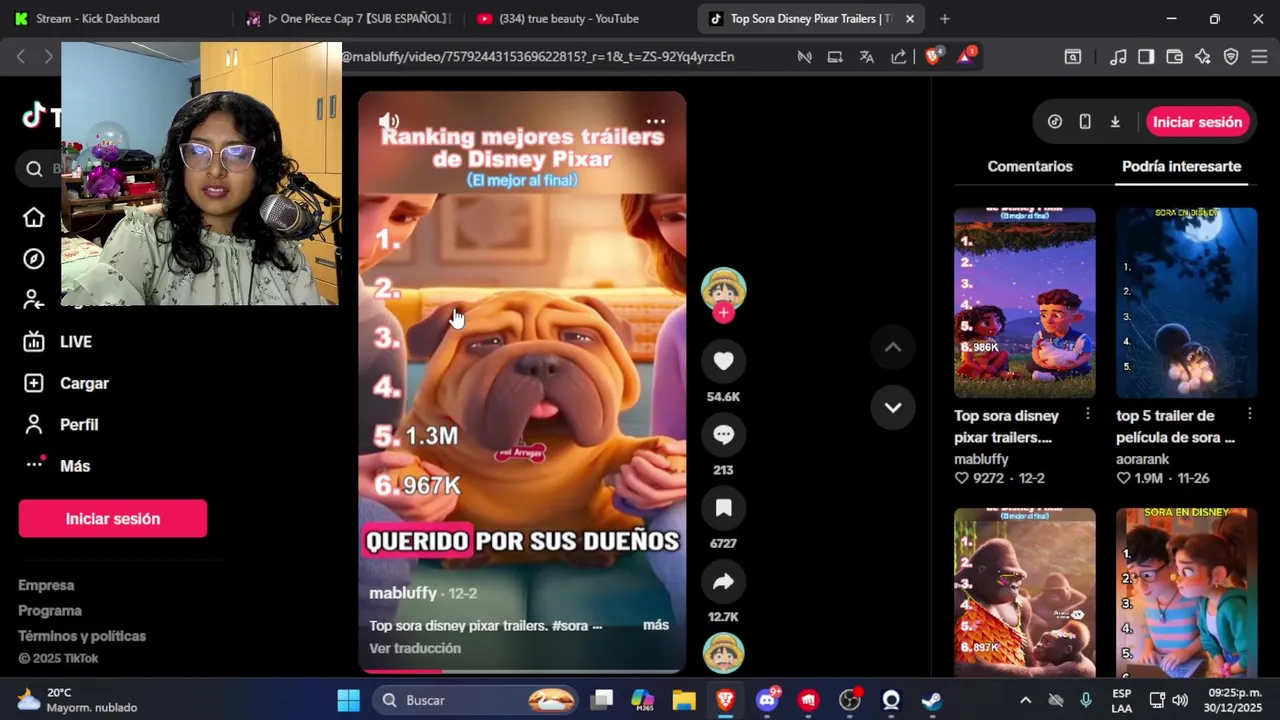The width and height of the screenshot is (1280, 720).
Task: Open the Brave VPN shield icon
Action: [x=1231, y=57]
